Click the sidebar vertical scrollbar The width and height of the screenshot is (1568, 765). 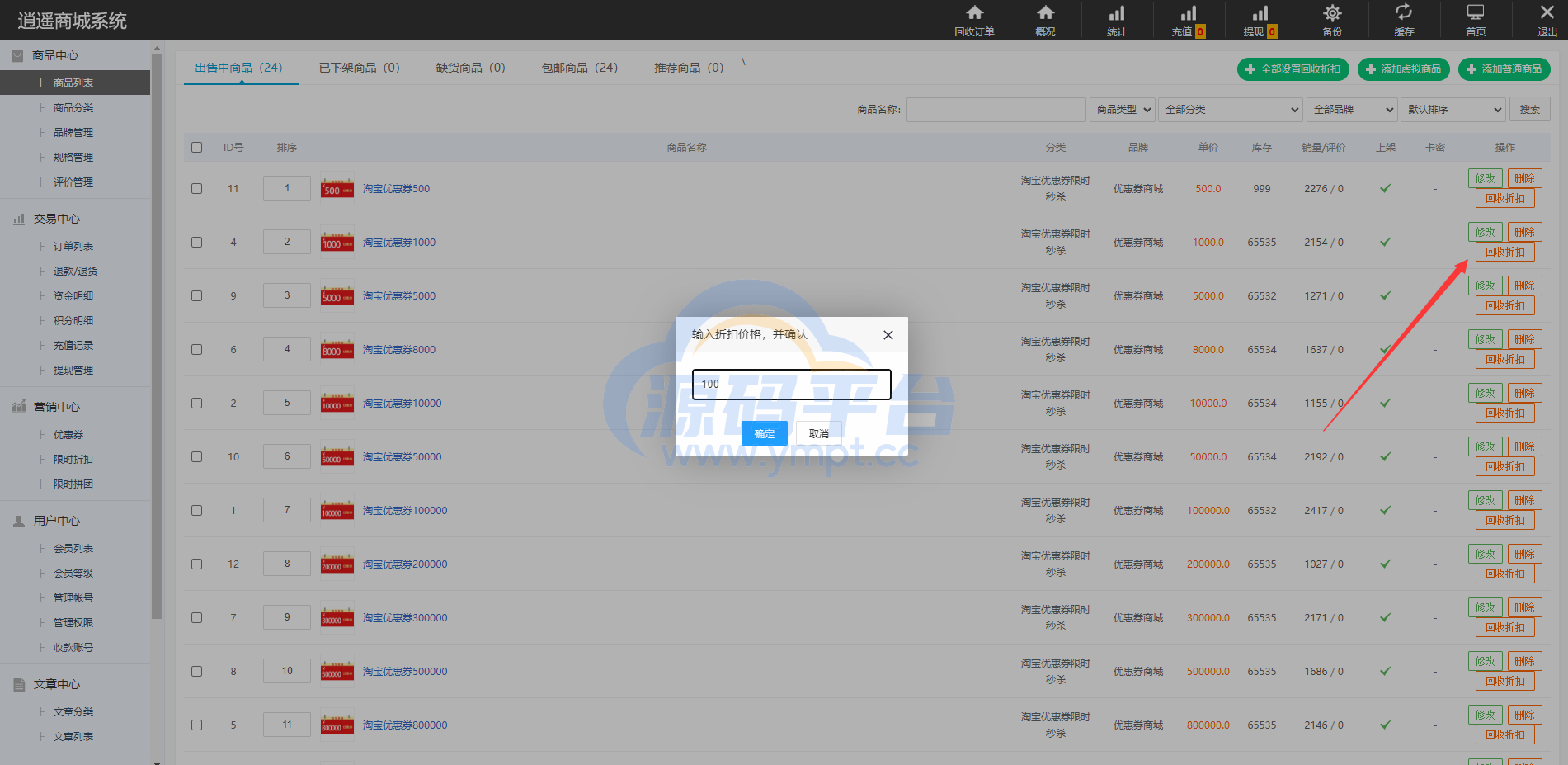pyautogui.click(x=157, y=336)
